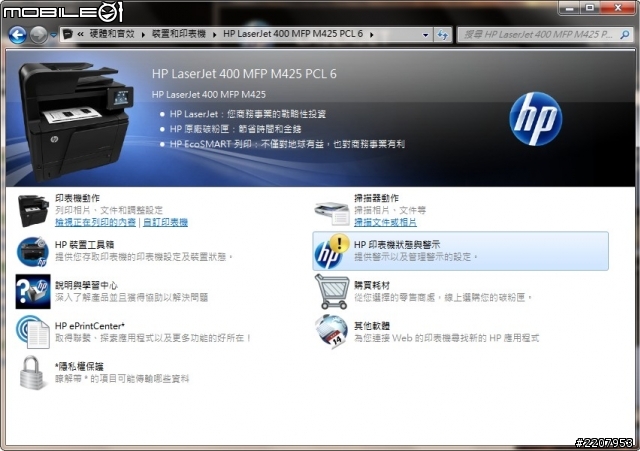The image size is (640, 451).
Task: Open 自訂印表機 link
Action: 165,222
